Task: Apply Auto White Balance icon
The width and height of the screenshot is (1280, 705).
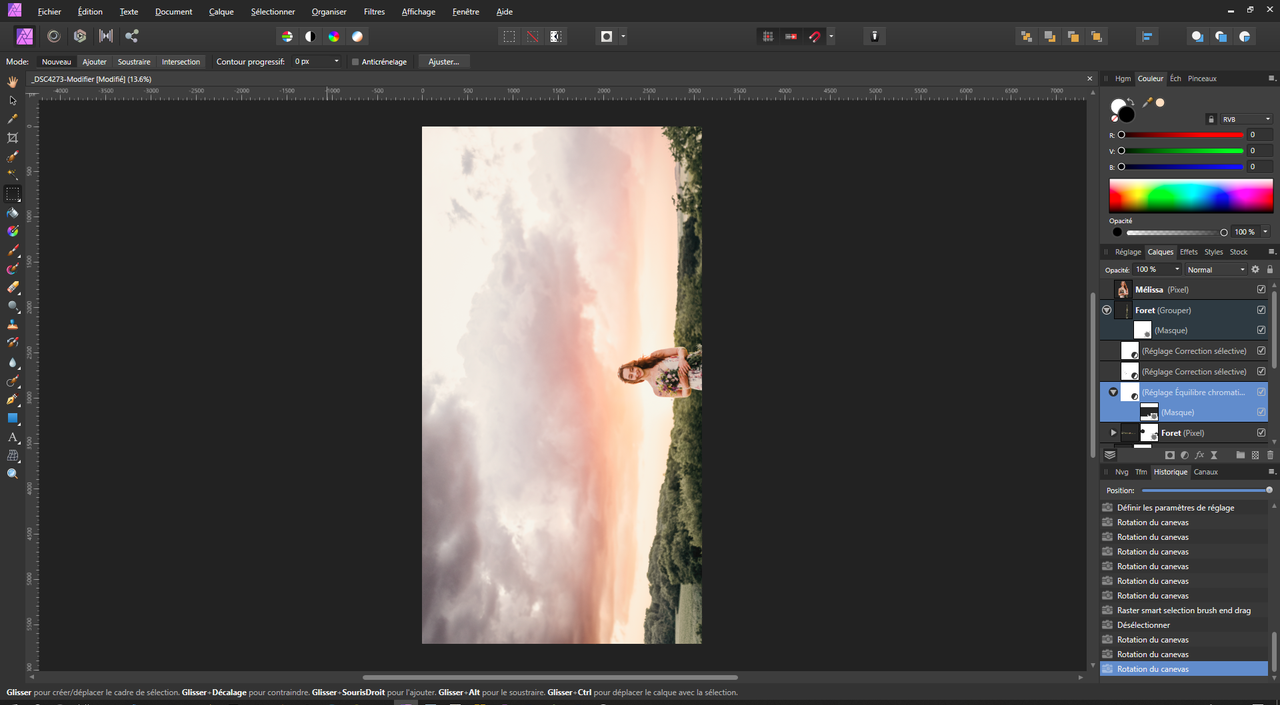Action: pos(357,36)
